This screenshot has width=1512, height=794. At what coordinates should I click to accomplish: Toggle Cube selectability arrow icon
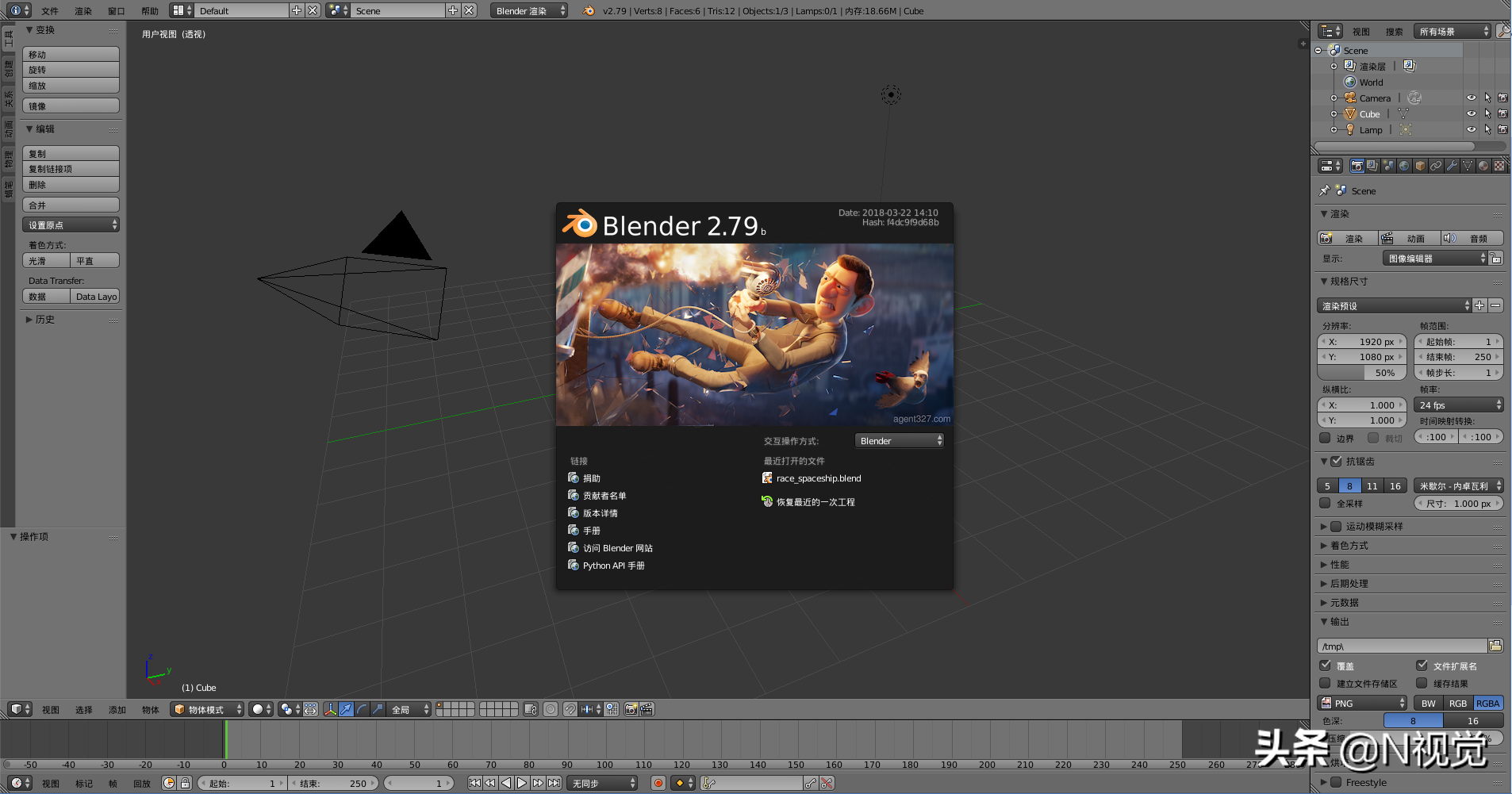pyautogui.click(x=1487, y=114)
